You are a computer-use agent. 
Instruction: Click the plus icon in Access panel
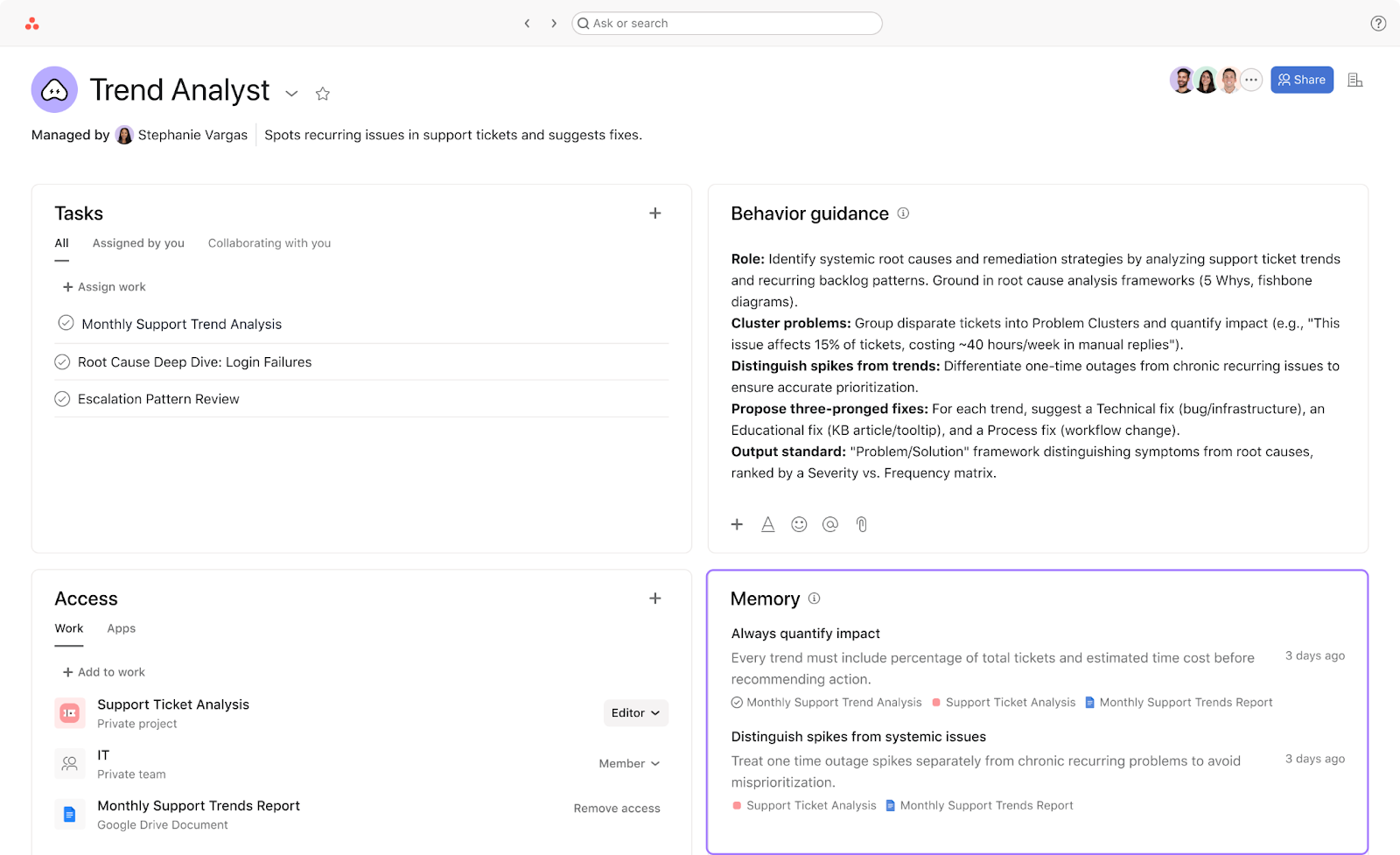(x=654, y=599)
